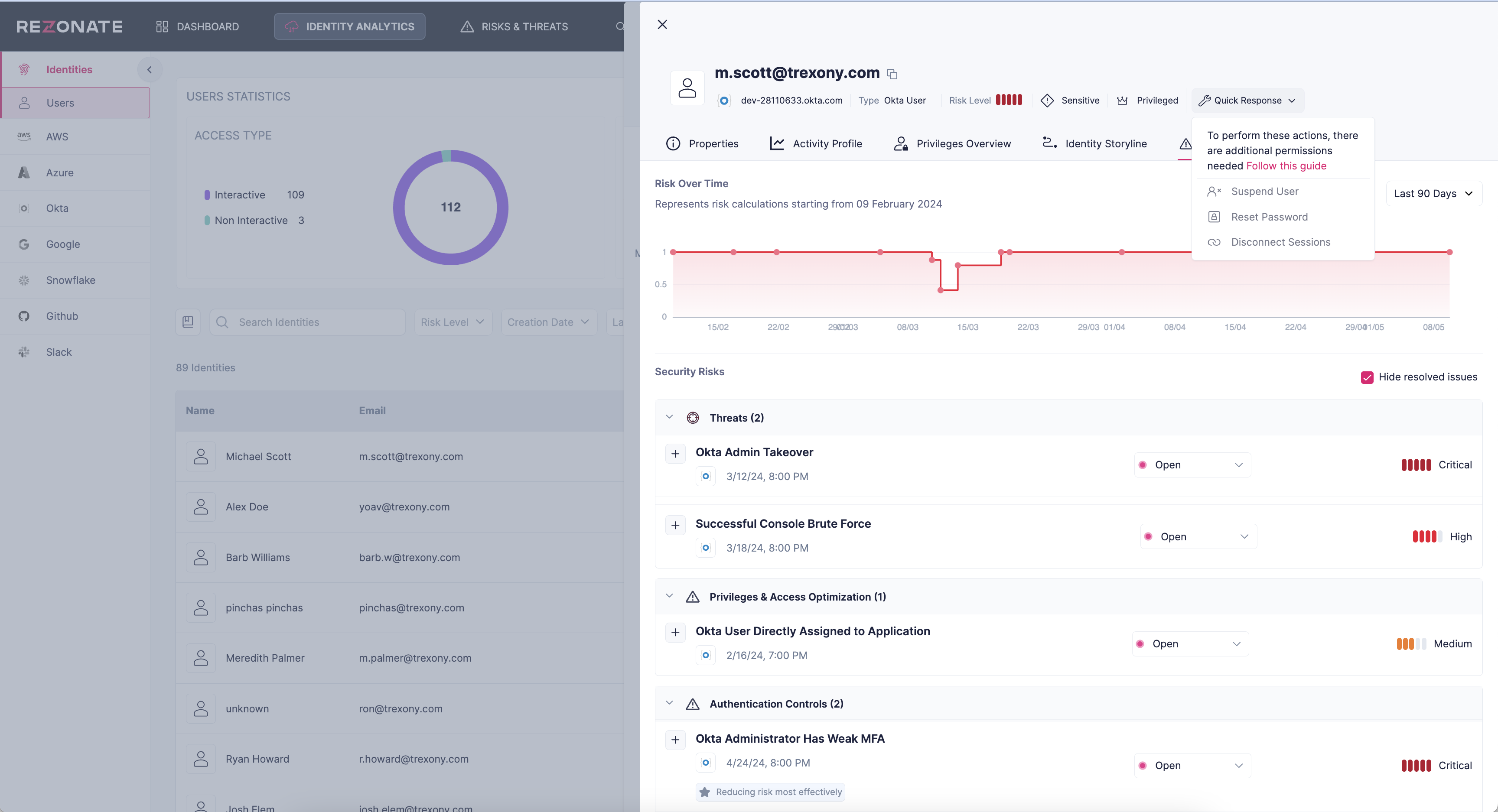Click the Rezonate logo

click(68, 26)
